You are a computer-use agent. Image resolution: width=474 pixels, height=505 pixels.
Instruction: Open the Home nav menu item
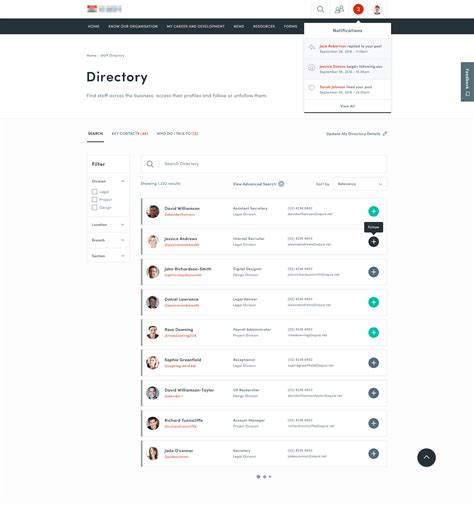pos(94,26)
